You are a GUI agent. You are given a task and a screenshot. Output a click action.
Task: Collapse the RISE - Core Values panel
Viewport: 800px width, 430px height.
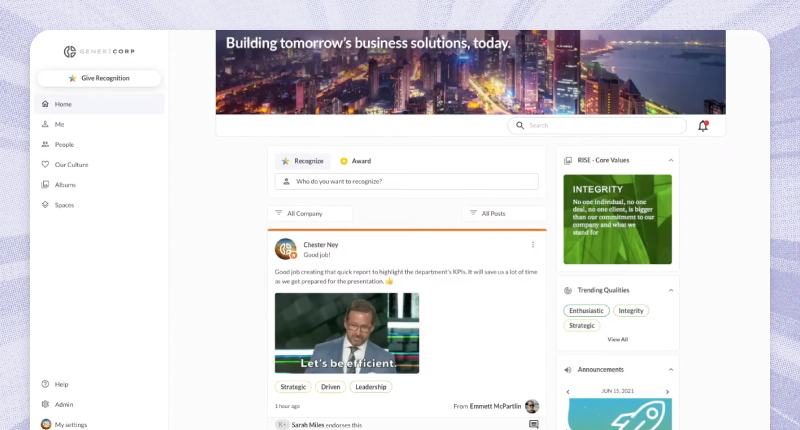(671, 160)
